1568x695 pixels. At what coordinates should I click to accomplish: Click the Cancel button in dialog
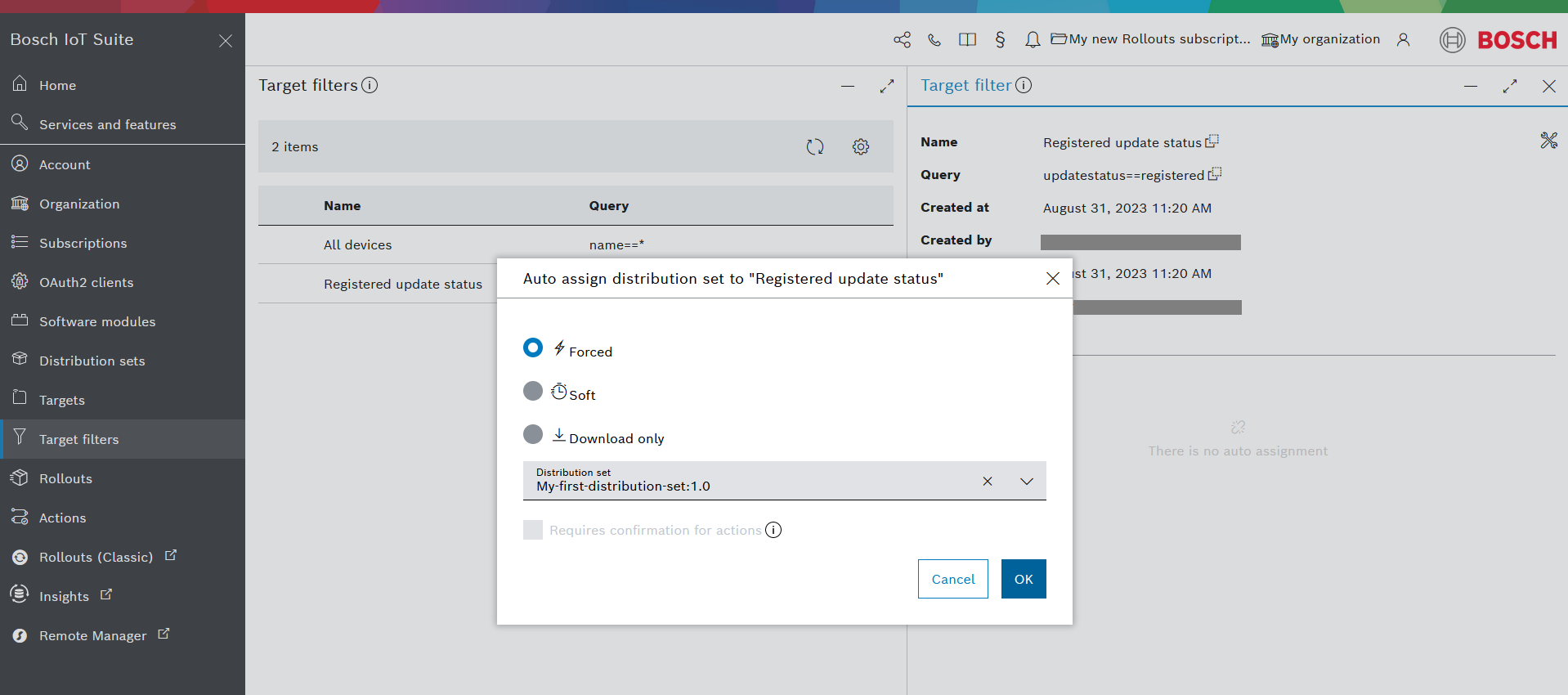coord(952,579)
